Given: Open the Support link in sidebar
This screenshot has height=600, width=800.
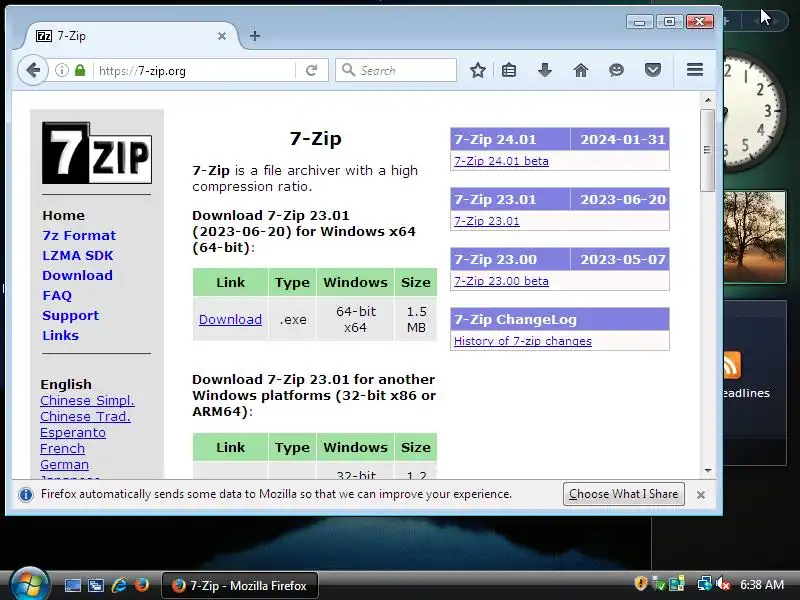Looking at the screenshot, I should (x=70, y=315).
